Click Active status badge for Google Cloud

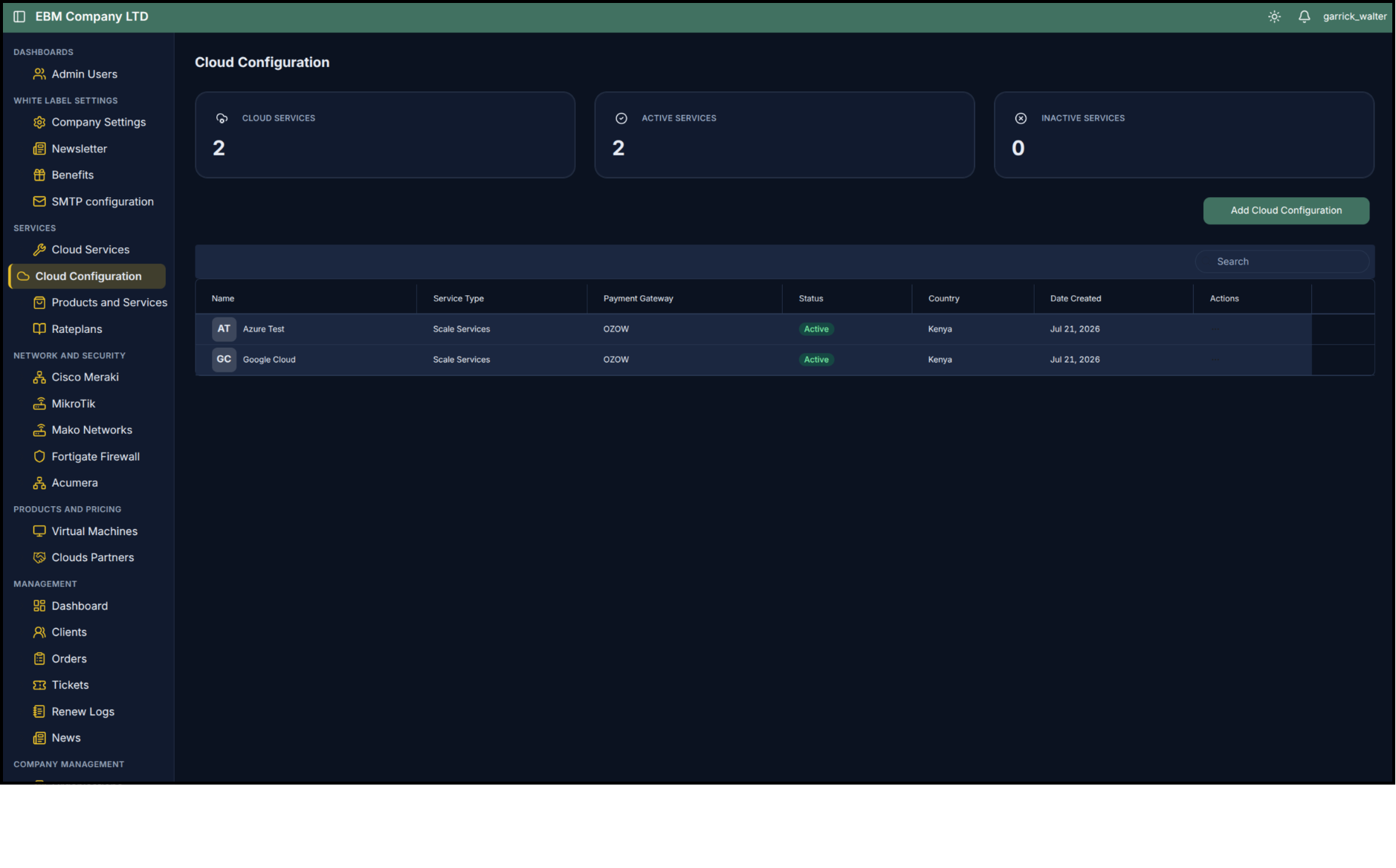(816, 360)
